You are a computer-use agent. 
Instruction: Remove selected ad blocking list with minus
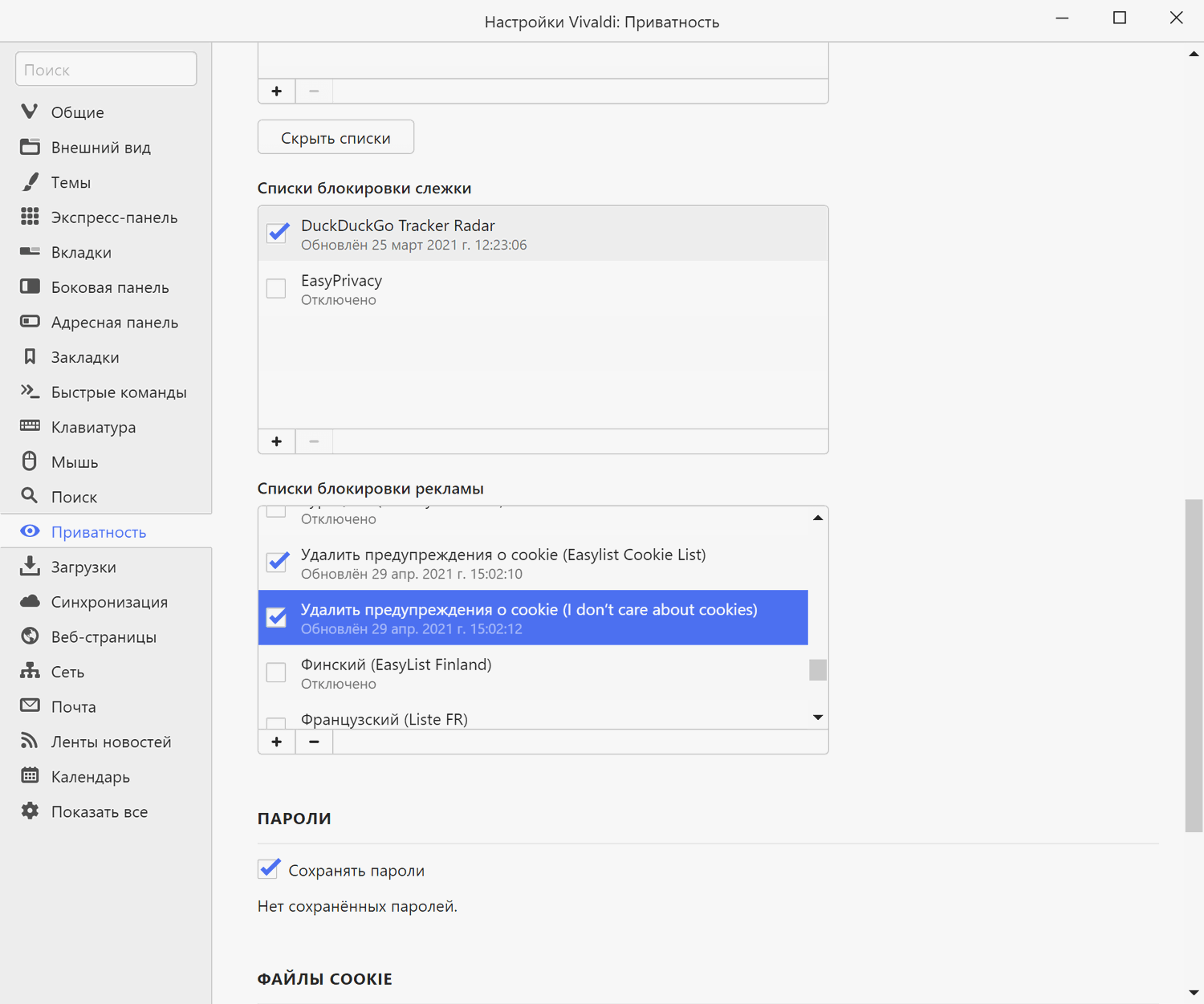tap(314, 742)
